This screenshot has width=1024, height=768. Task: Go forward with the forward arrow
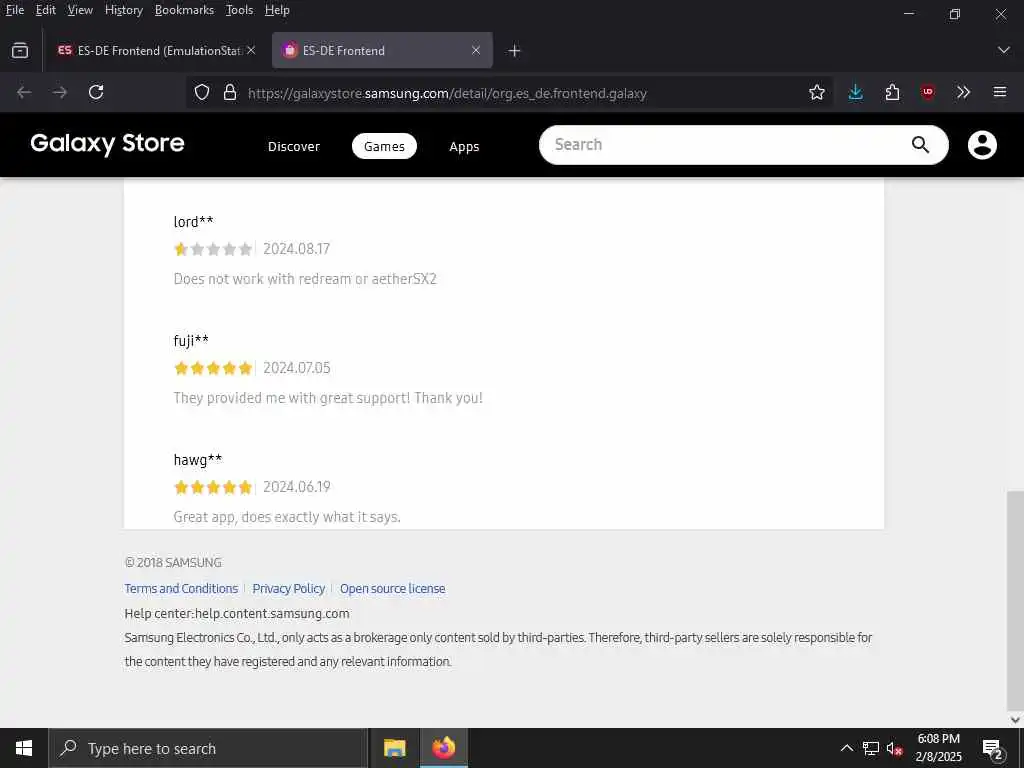(x=60, y=93)
